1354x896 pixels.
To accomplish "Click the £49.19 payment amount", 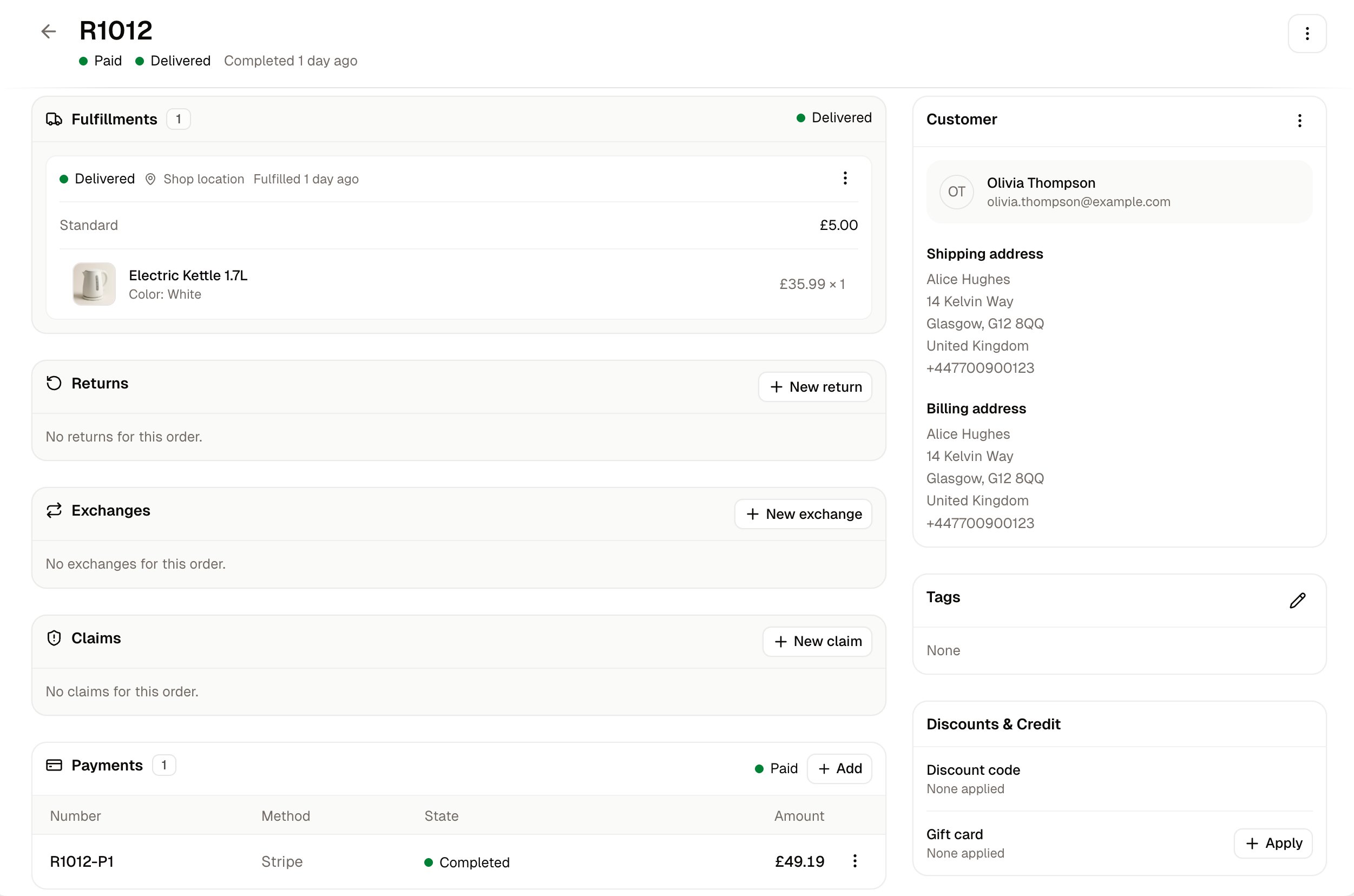I will (799, 862).
